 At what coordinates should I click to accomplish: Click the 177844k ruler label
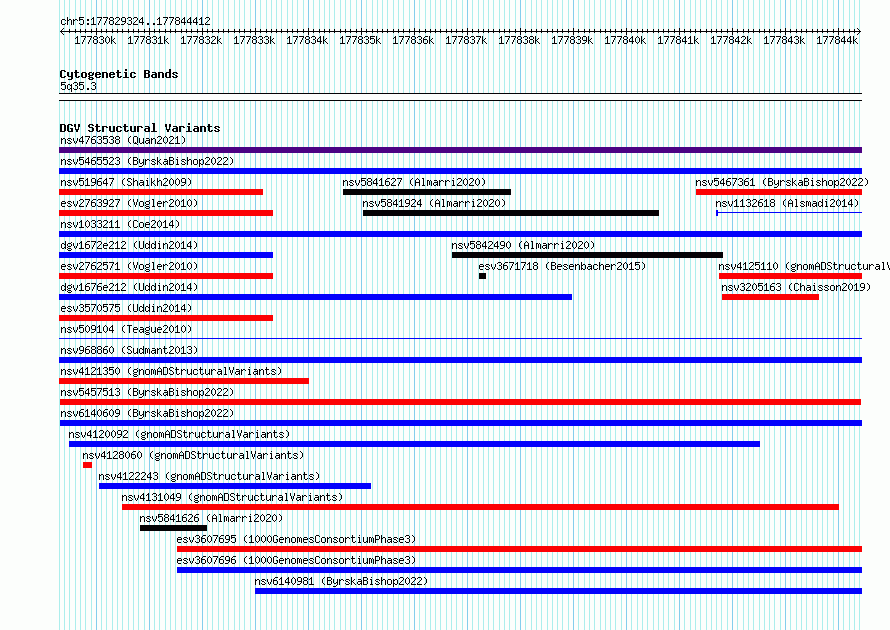tap(837, 40)
